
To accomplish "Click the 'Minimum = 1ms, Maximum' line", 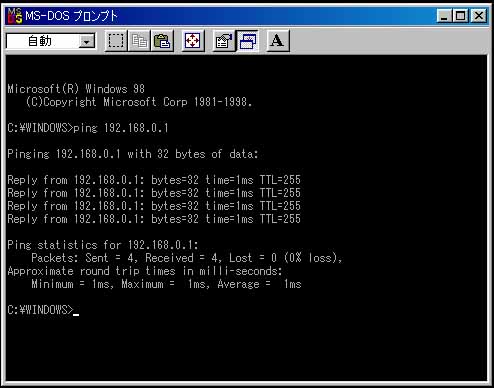I will (x=166, y=284).
